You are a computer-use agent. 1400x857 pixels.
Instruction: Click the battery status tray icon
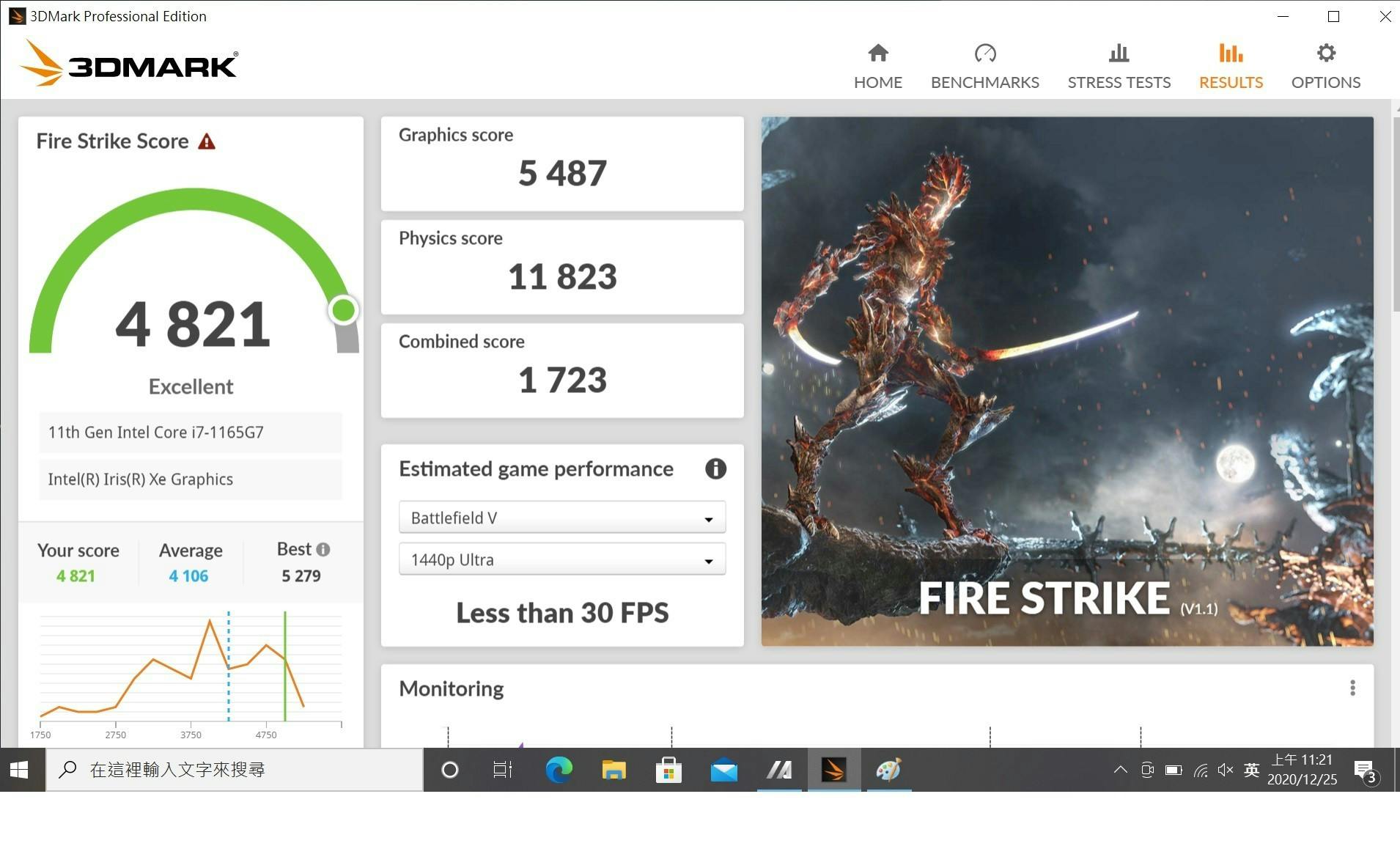coord(1174,770)
